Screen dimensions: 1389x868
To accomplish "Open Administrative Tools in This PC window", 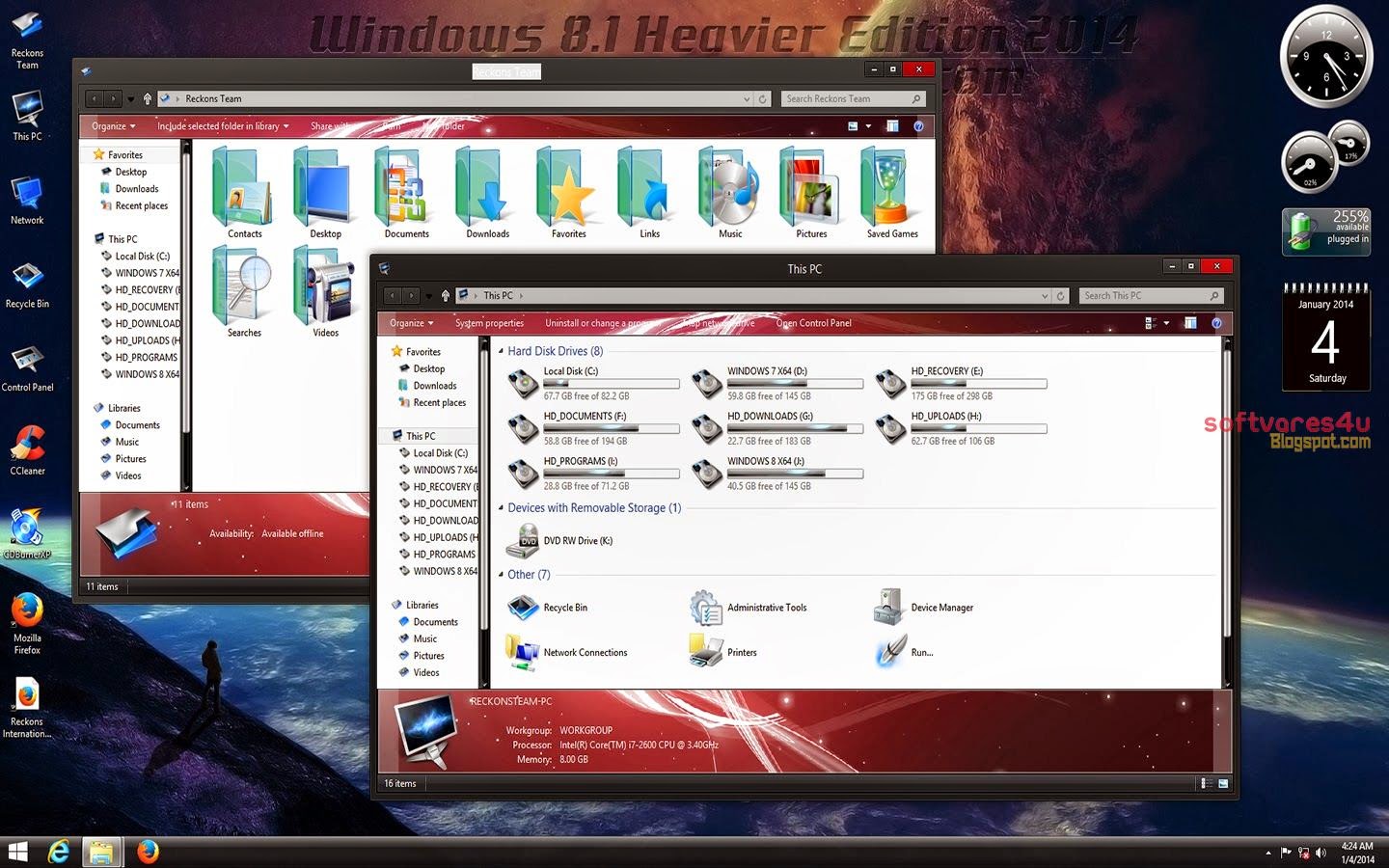I will tap(749, 608).
